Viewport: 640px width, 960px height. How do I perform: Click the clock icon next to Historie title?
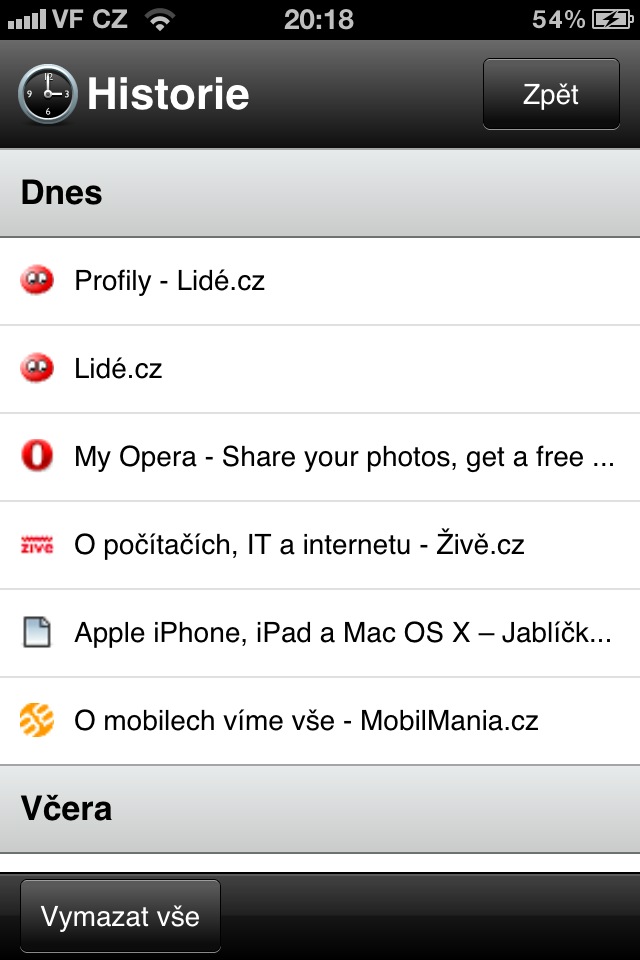(47, 93)
